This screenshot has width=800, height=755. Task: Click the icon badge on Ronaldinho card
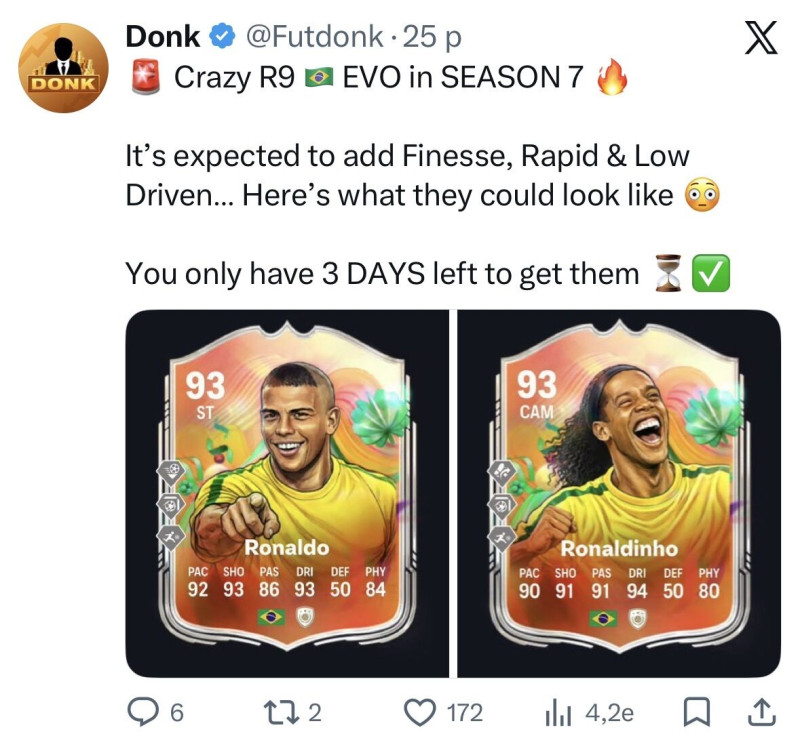pyautogui.click(x=638, y=619)
